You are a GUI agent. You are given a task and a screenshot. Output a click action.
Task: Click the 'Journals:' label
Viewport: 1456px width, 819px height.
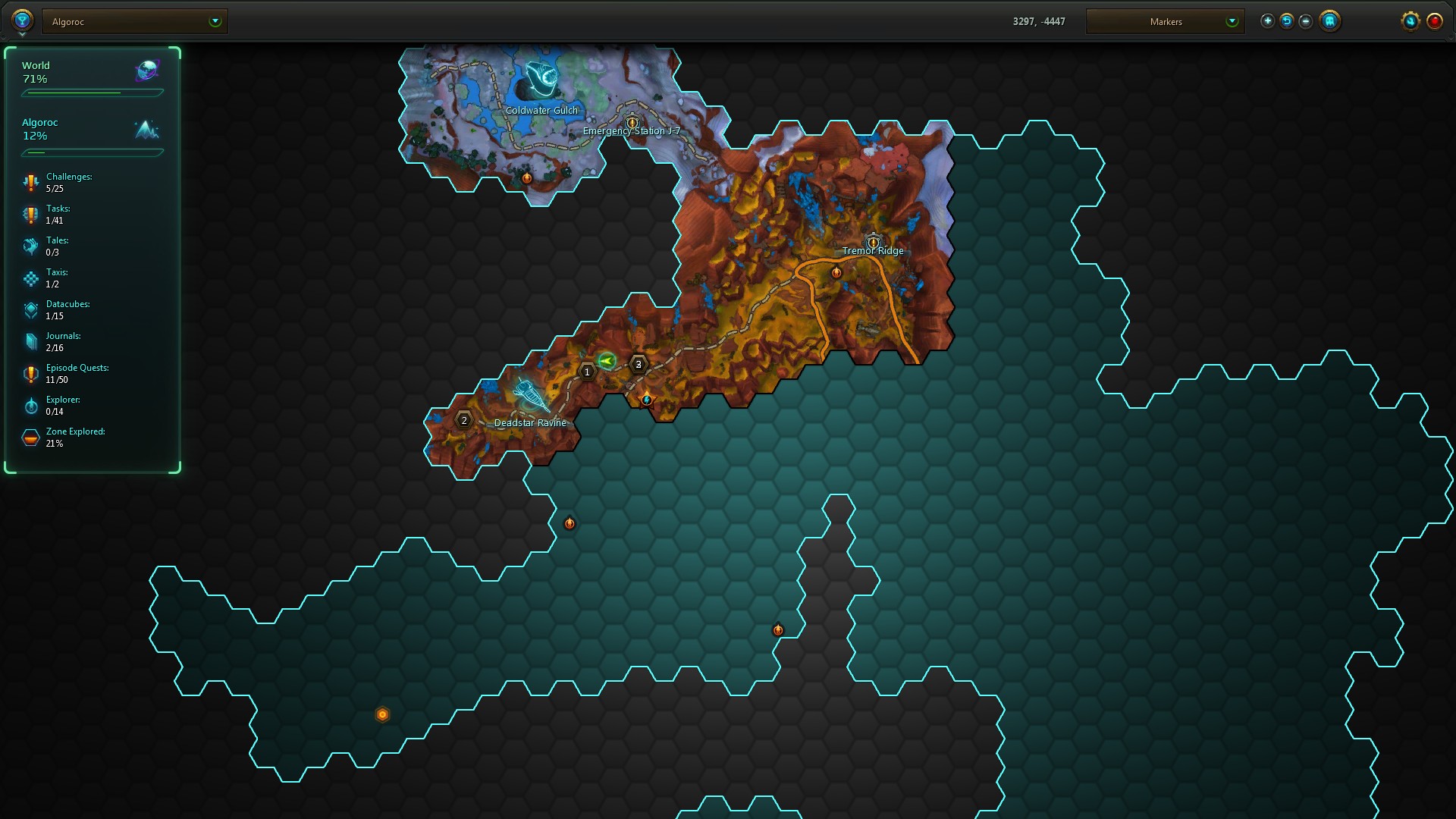click(x=63, y=336)
